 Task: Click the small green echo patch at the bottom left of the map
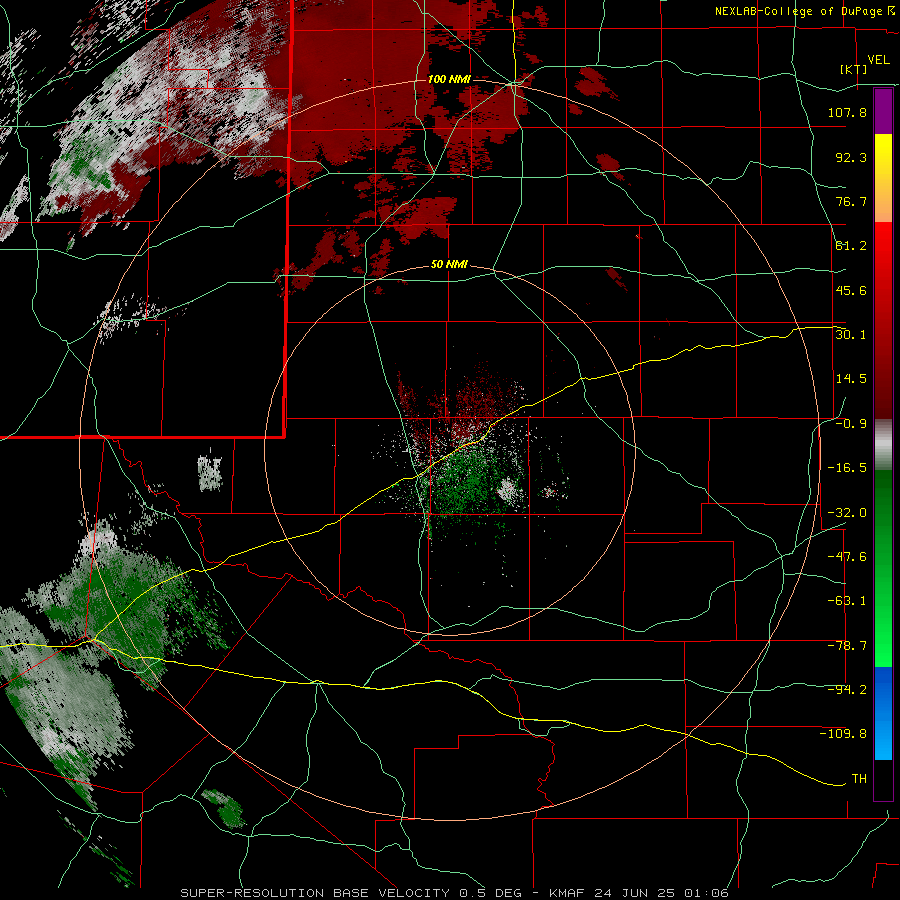pyautogui.click(x=225, y=807)
